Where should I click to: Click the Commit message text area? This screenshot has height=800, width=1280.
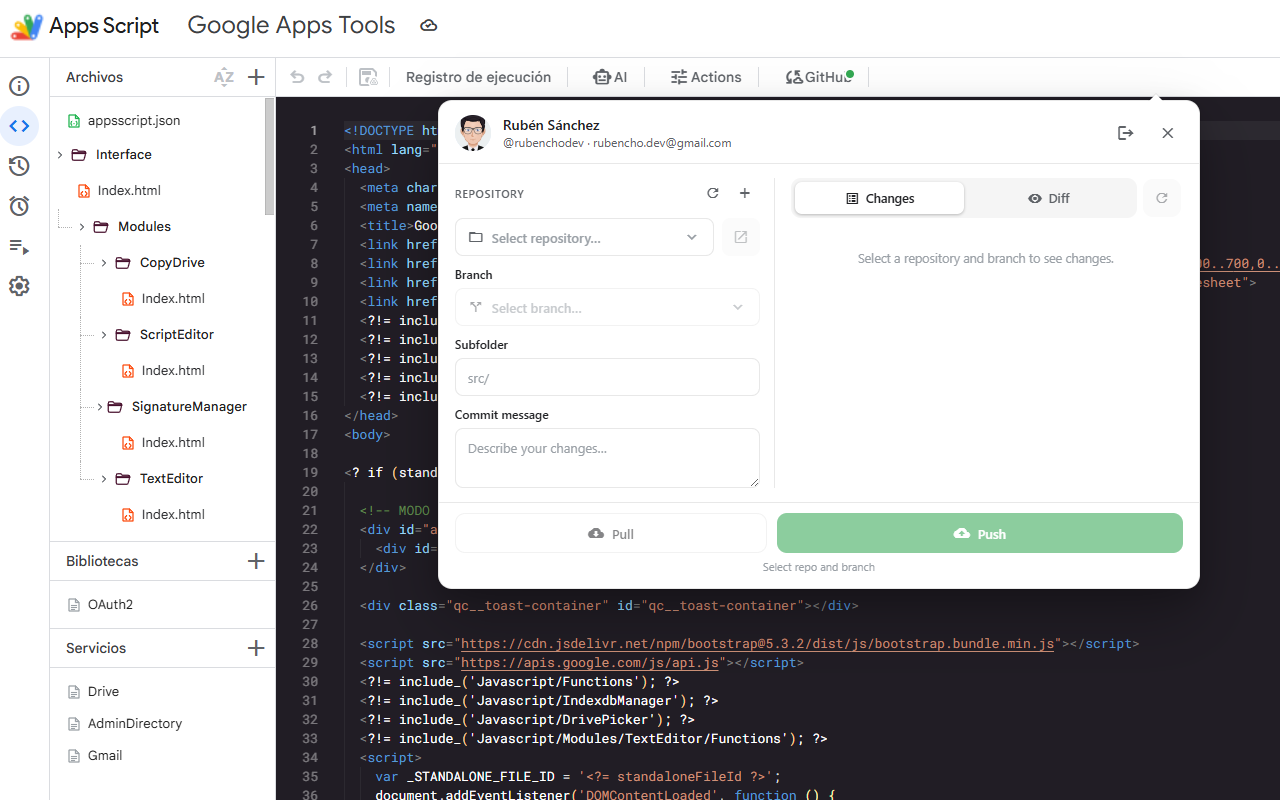pyautogui.click(x=607, y=458)
